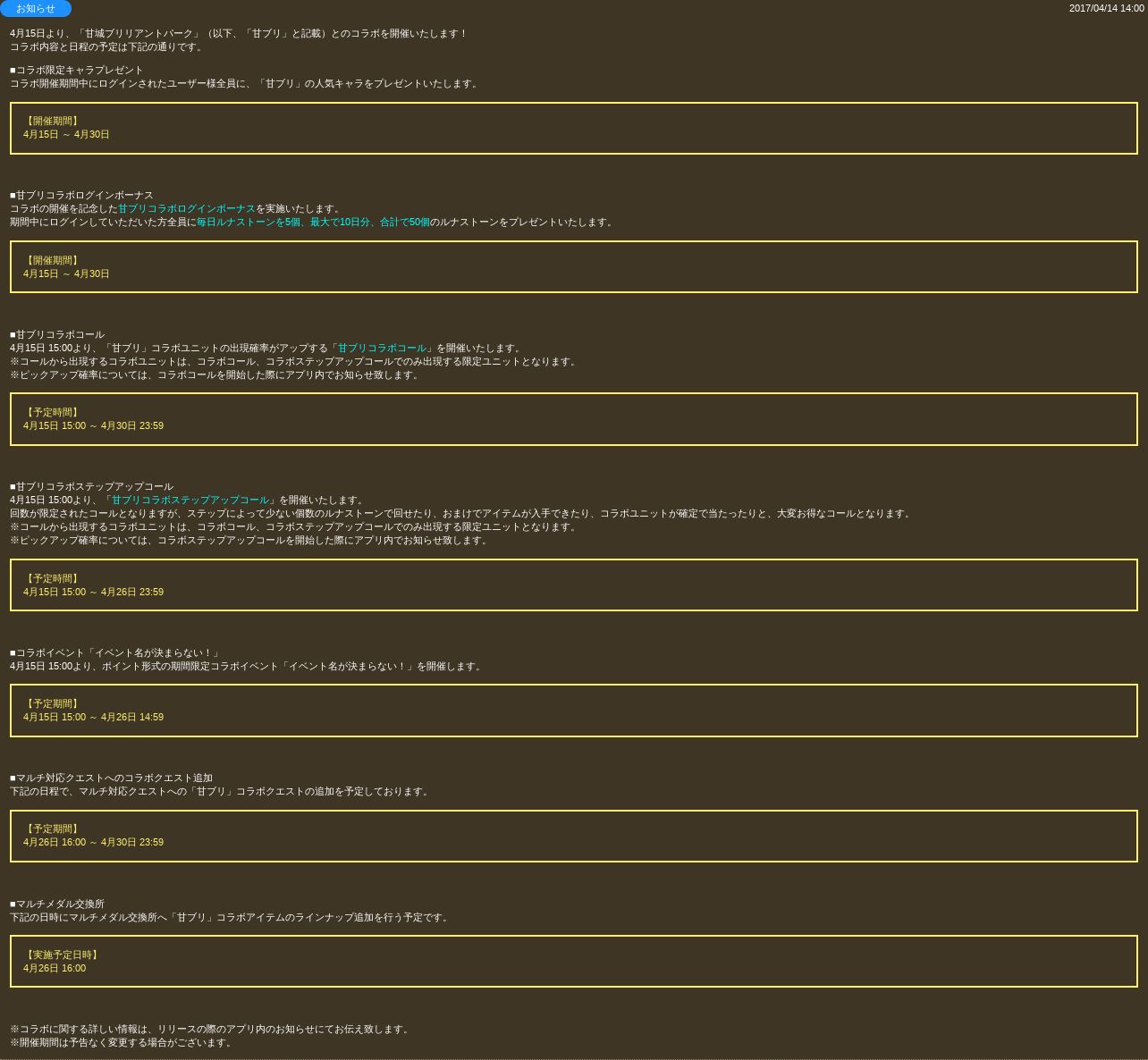The width and height of the screenshot is (1148, 1060).
Task: Click the ■甘ブリコラボコール heading
Action: (57, 334)
